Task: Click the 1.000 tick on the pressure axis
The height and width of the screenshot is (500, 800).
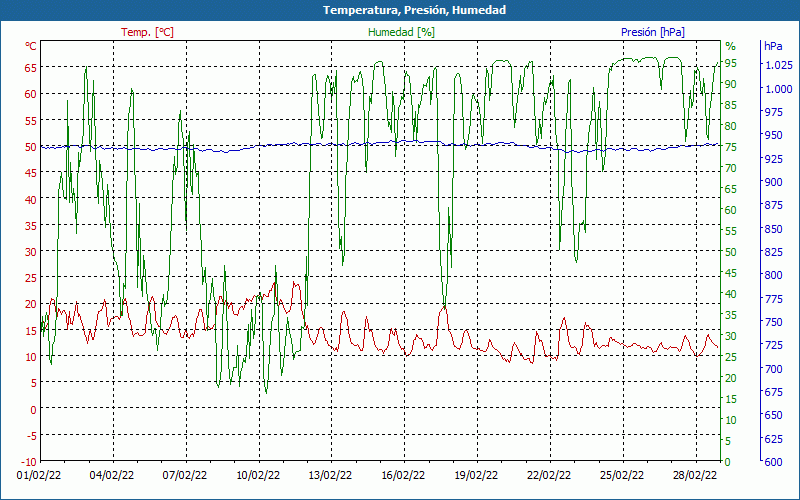Action: [779, 89]
